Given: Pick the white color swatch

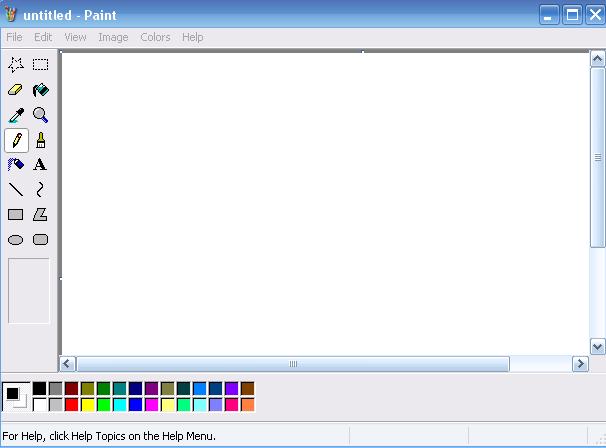Looking at the screenshot, I should coord(39,405).
